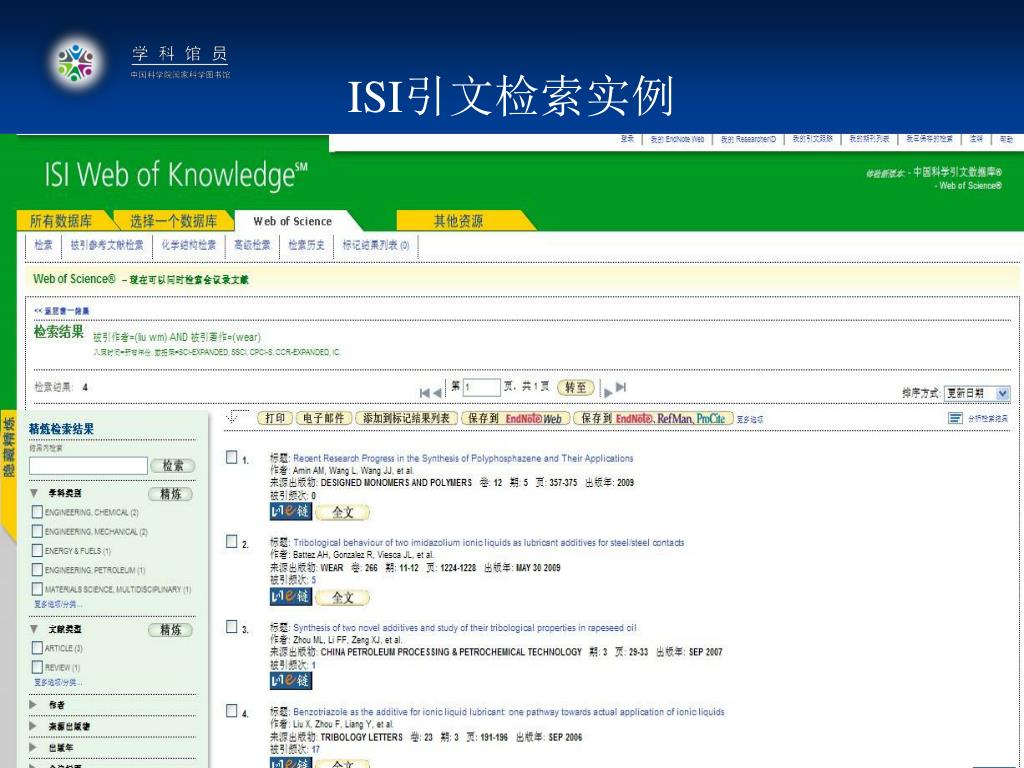Image resolution: width=1024 pixels, height=768 pixels.
Task: Switch to 其他资源 tab
Action: click(458, 221)
